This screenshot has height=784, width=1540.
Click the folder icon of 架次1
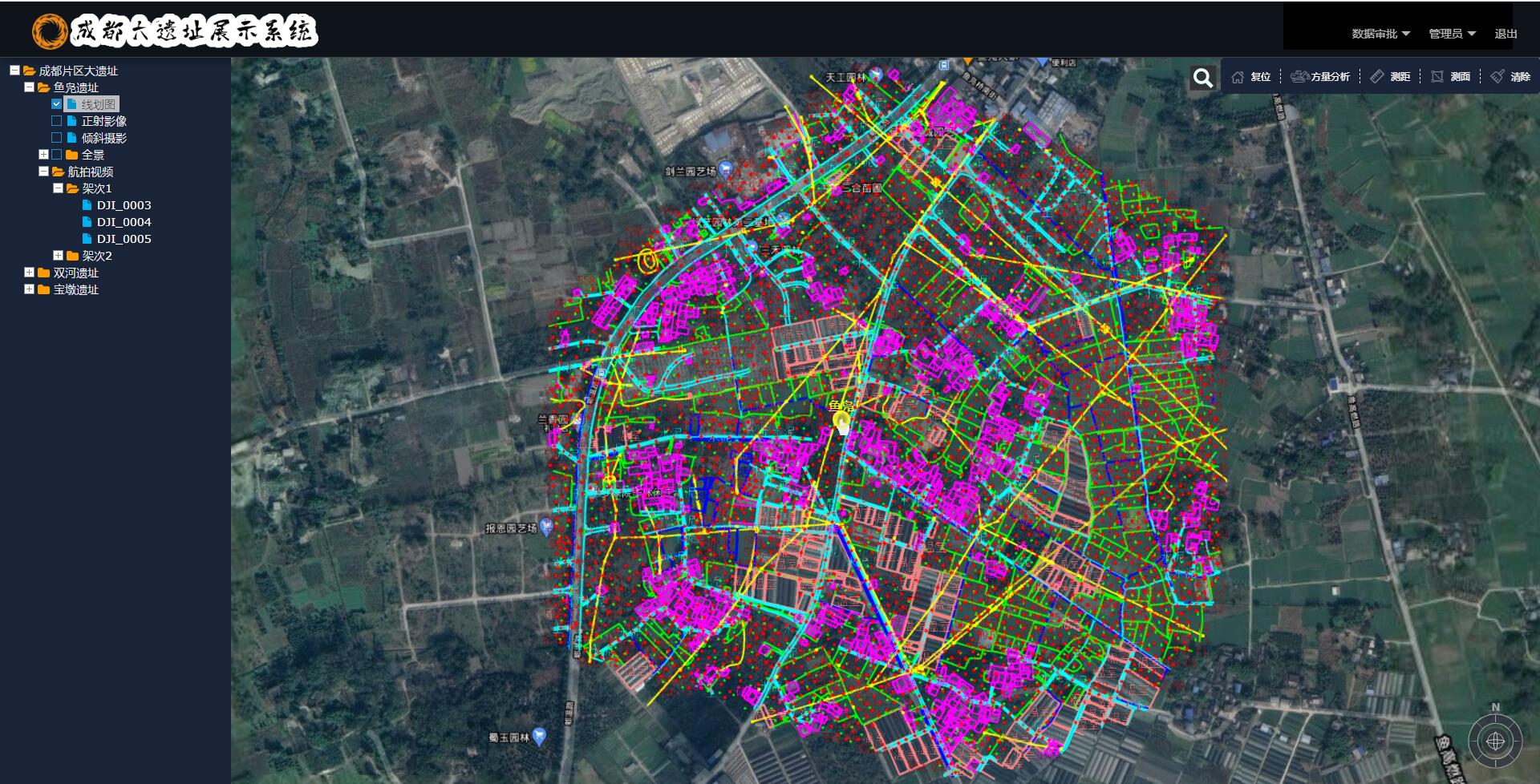(x=72, y=188)
